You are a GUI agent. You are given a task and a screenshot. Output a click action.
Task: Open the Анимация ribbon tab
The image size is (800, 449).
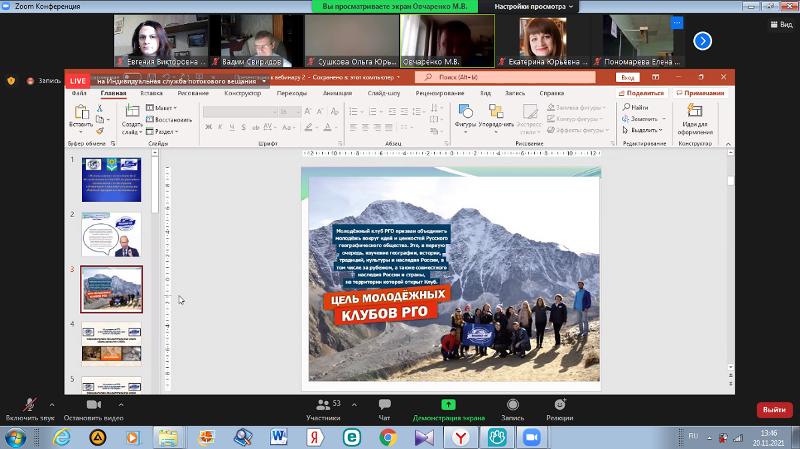click(x=337, y=93)
